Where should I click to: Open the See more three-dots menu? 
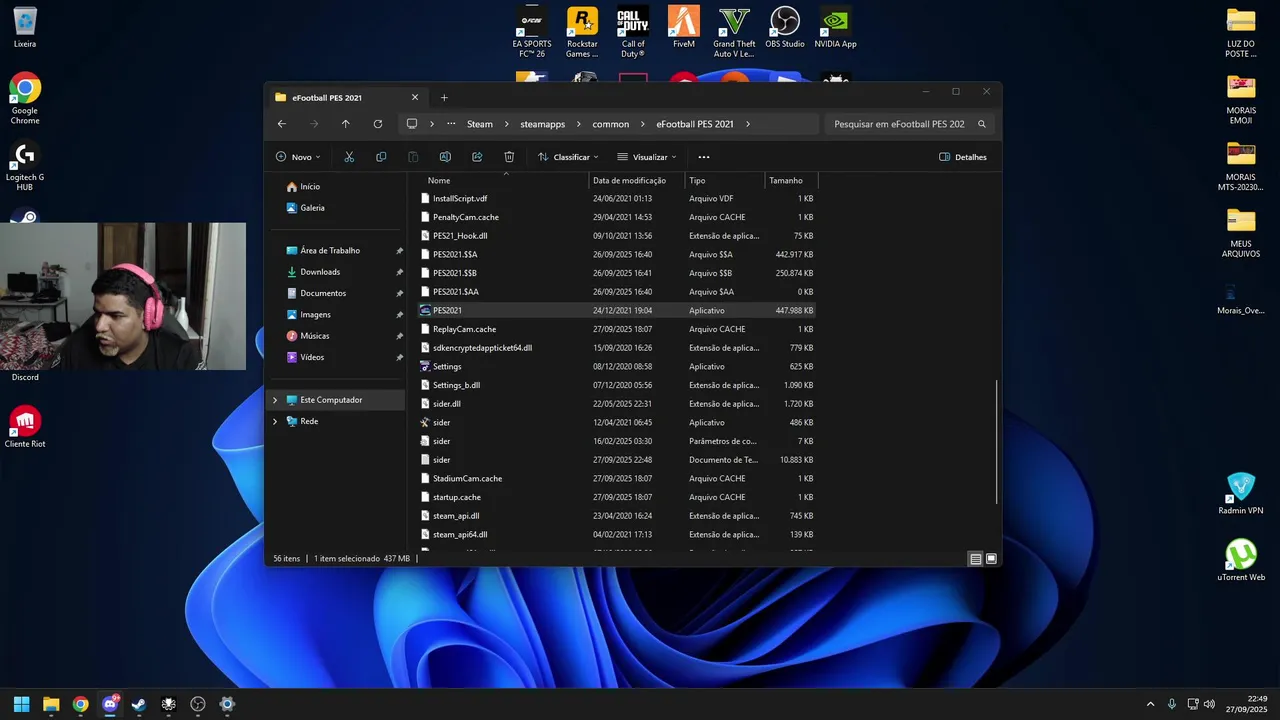point(704,157)
